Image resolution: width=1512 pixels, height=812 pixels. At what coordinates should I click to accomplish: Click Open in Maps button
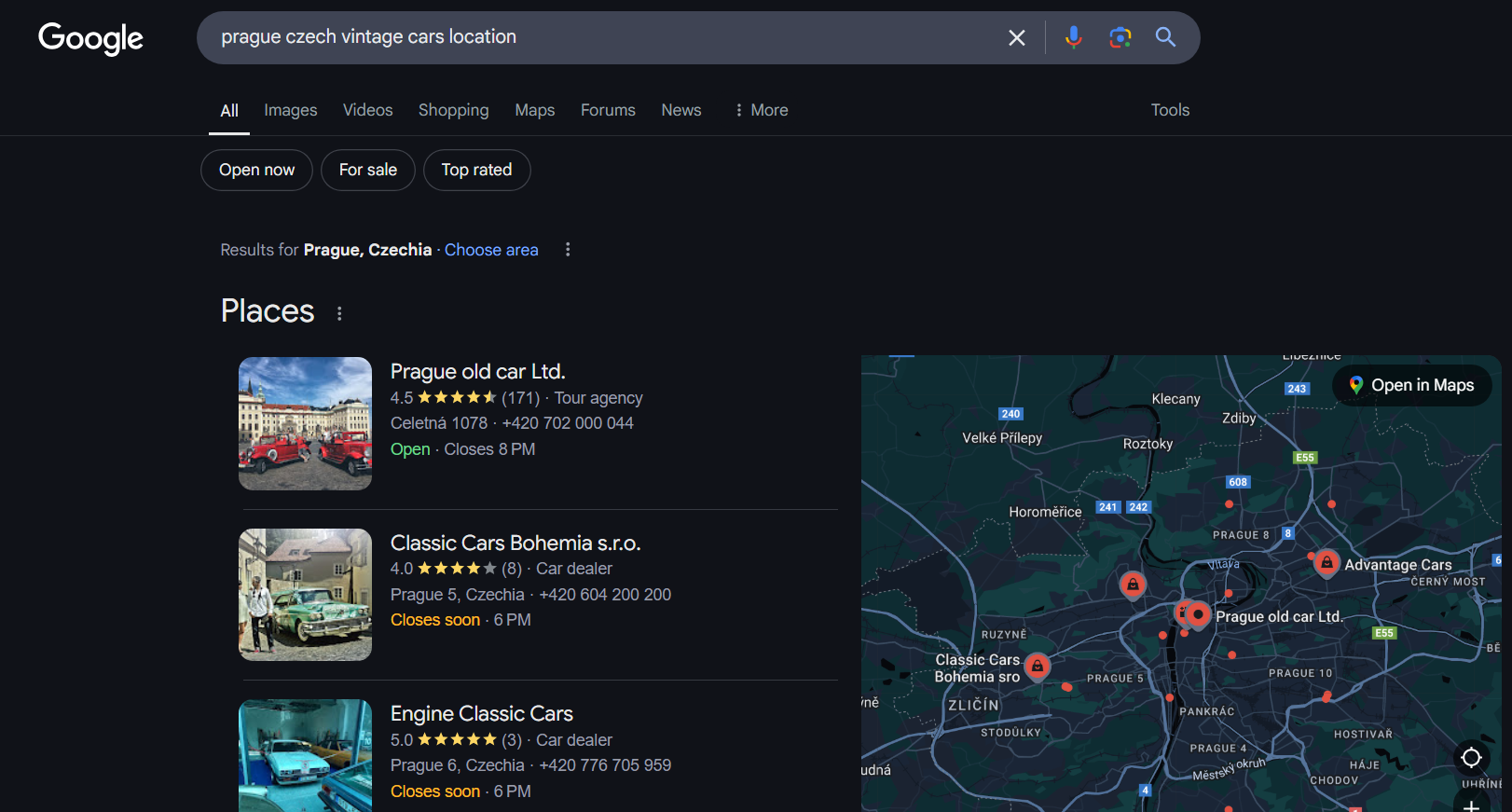pos(1412,385)
